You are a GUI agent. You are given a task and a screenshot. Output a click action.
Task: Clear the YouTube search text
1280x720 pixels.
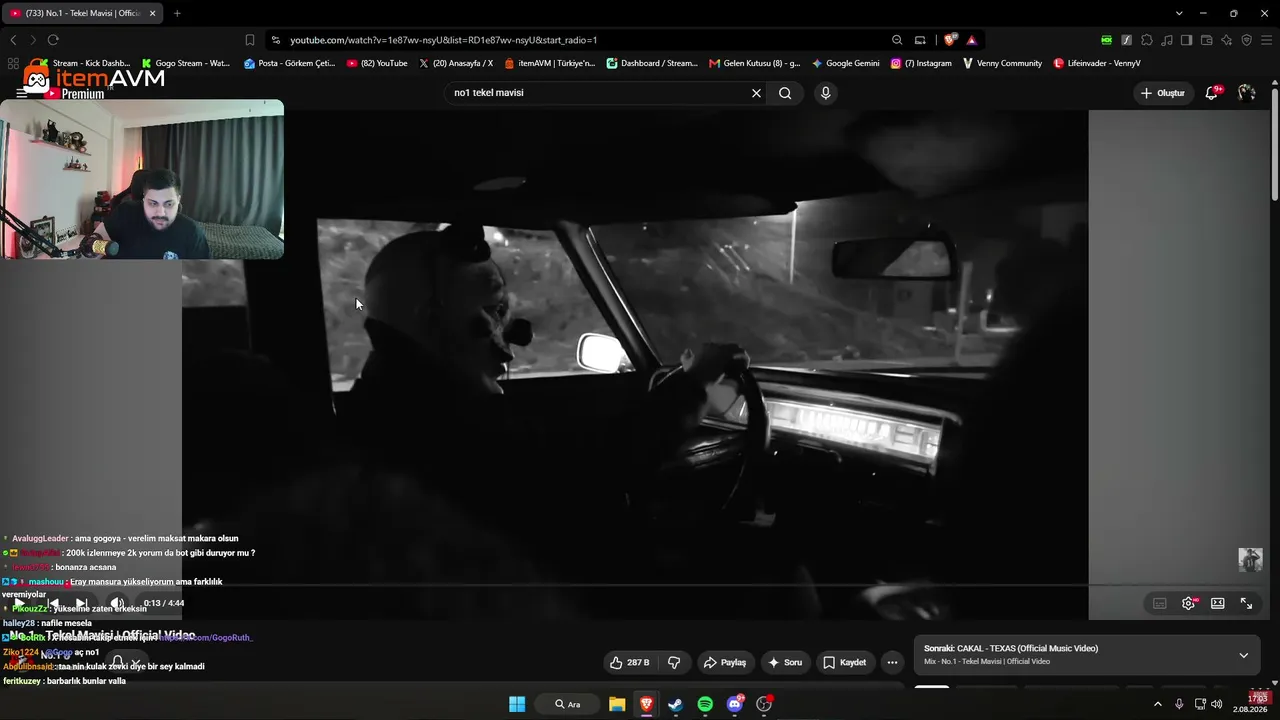pyautogui.click(x=756, y=93)
